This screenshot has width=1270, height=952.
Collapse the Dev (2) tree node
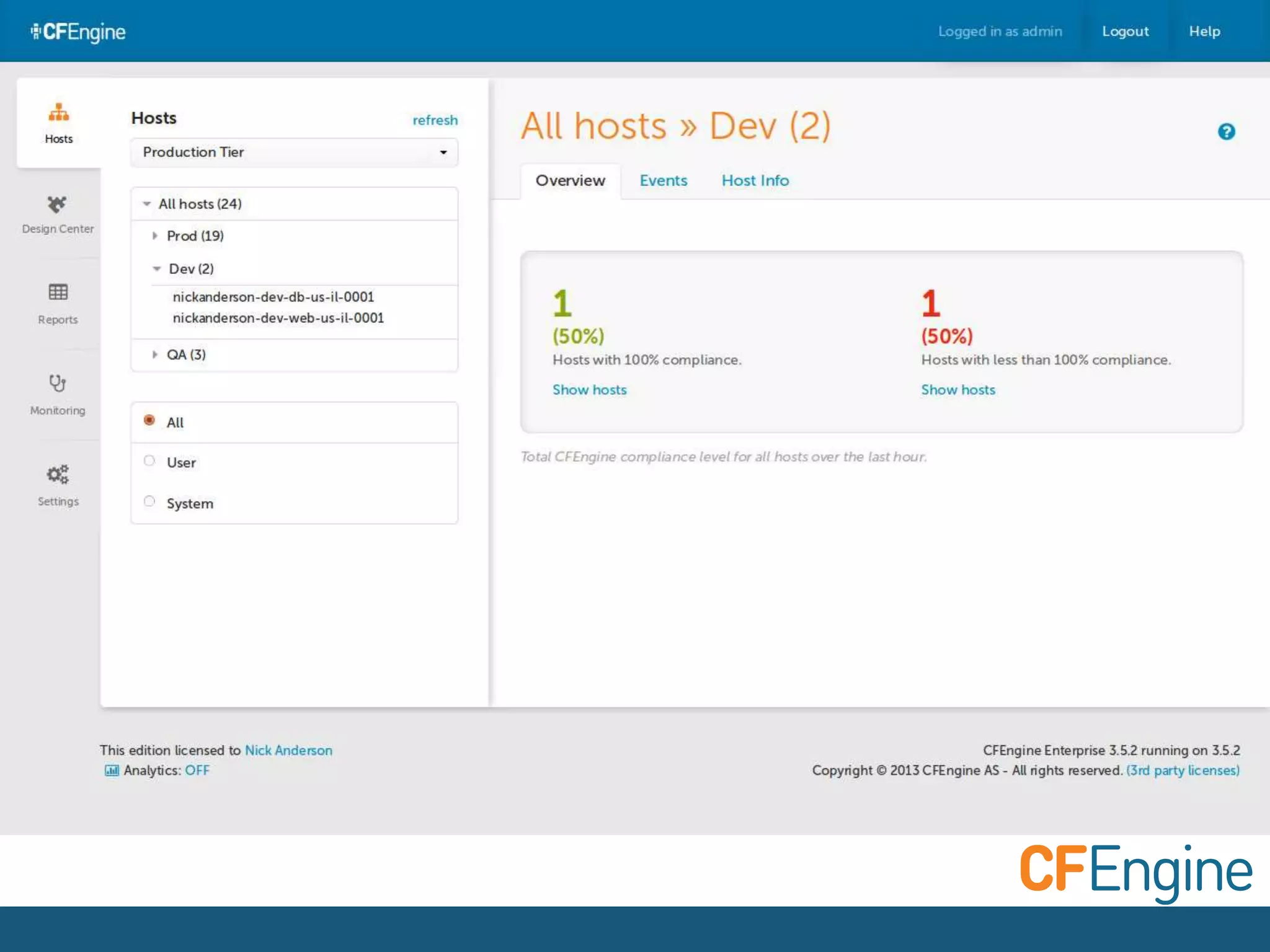pos(157,269)
